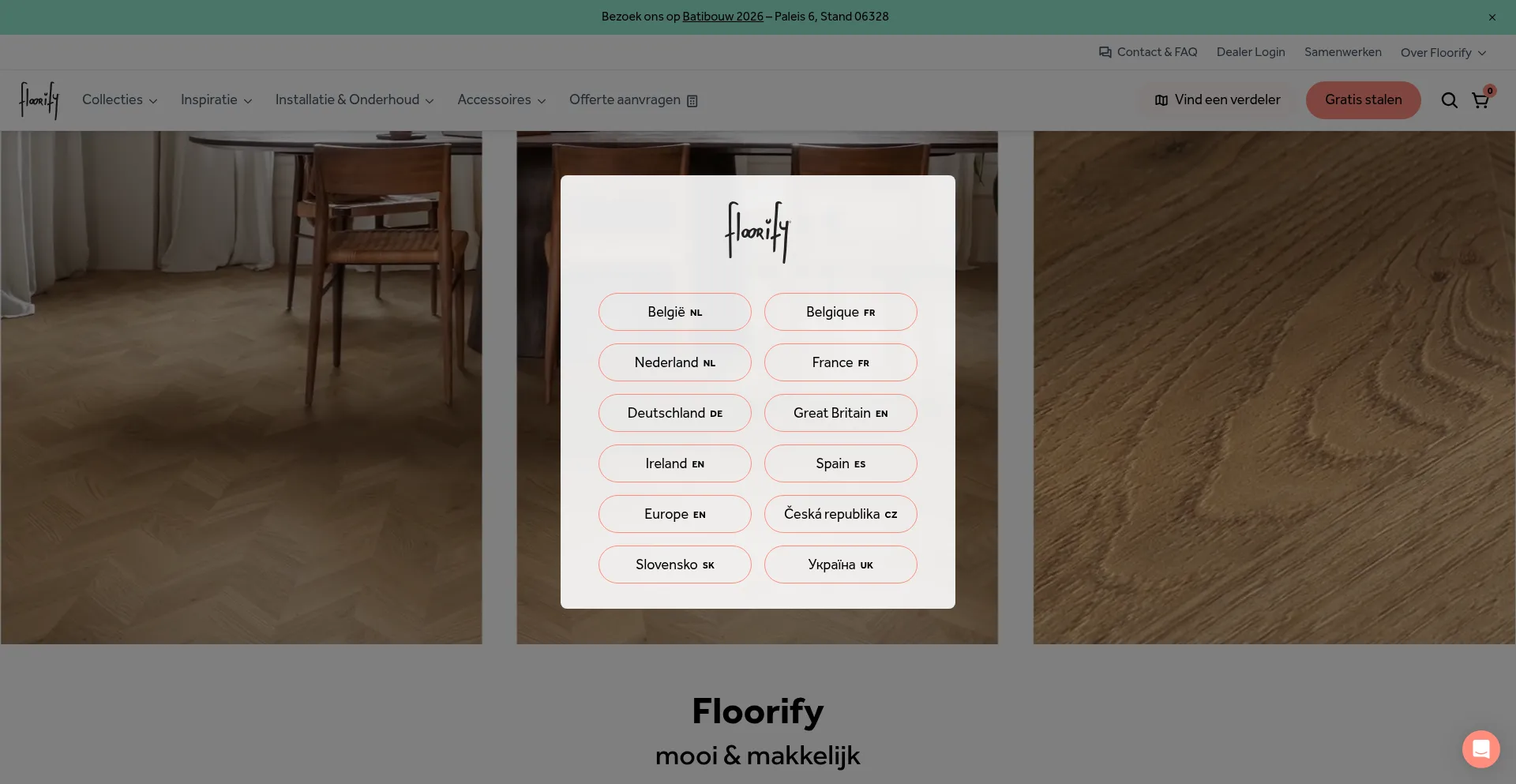Select Україна UK region
The image size is (1516, 784).
840,565
